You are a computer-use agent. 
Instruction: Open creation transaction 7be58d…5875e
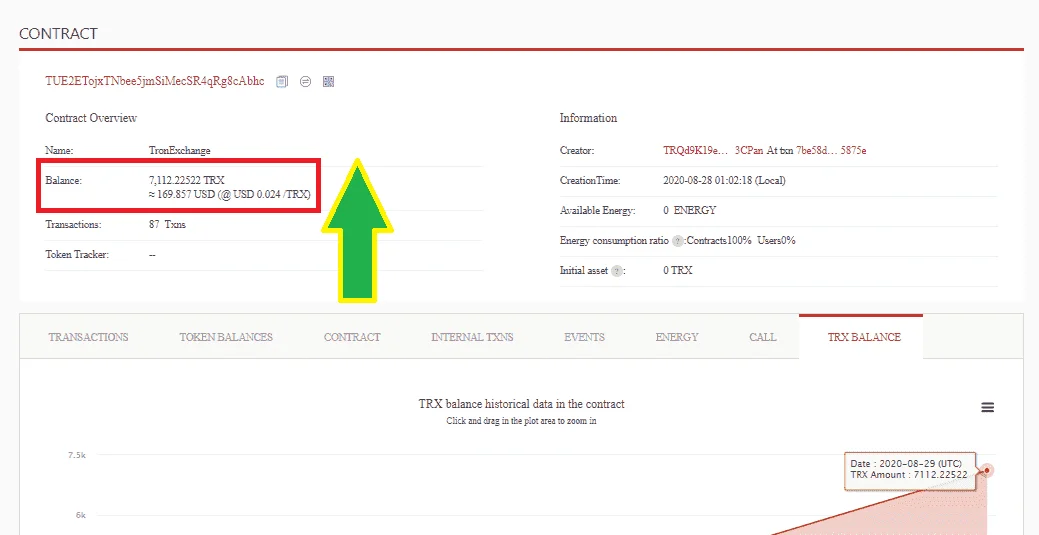coord(832,150)
